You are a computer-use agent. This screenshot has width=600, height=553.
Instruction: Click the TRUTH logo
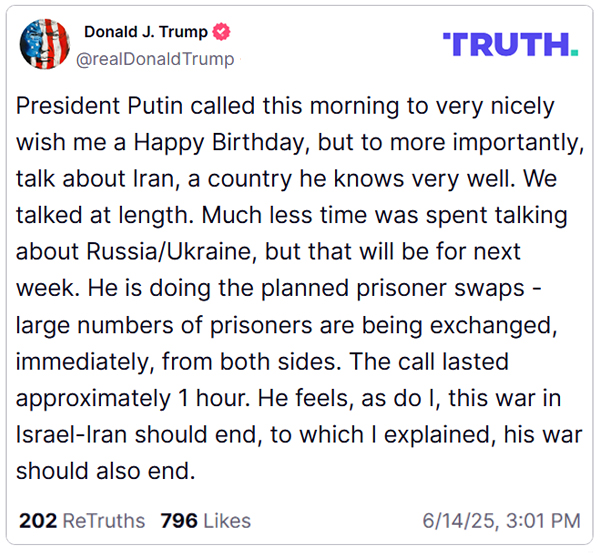tap(510, 44)
